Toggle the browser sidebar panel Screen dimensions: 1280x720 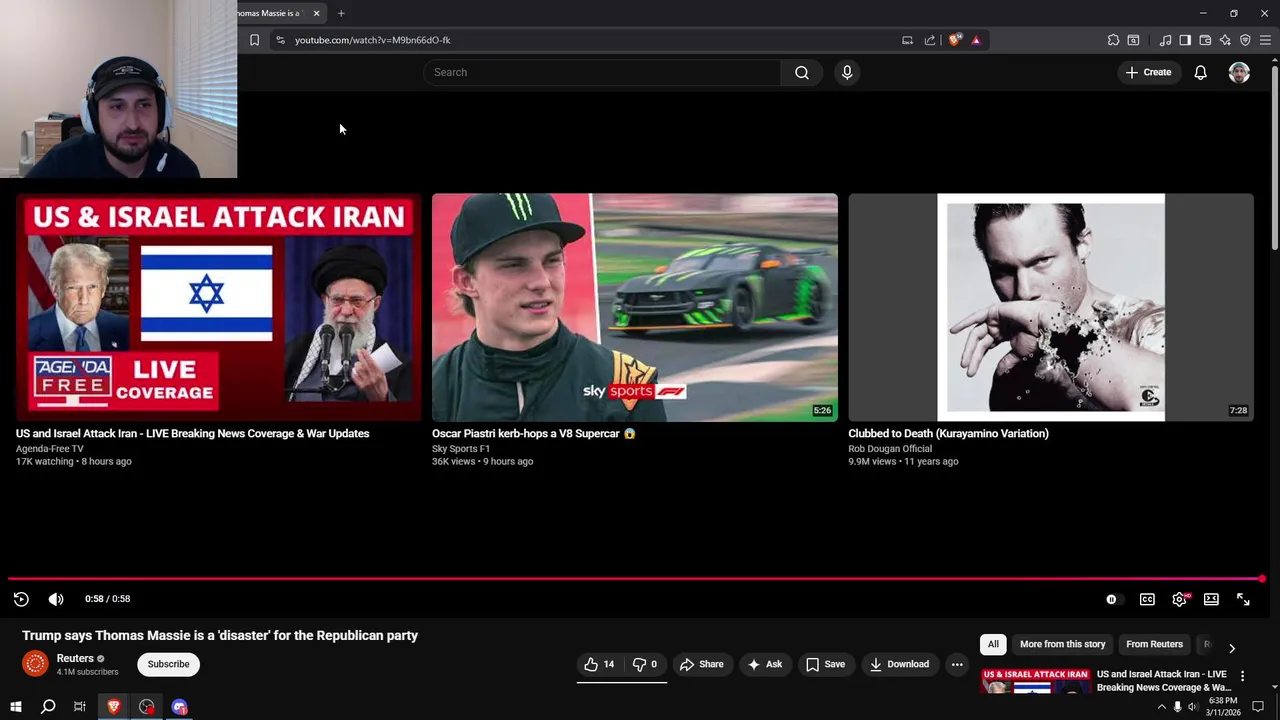pyautogui.click(x=1185, y=40)
